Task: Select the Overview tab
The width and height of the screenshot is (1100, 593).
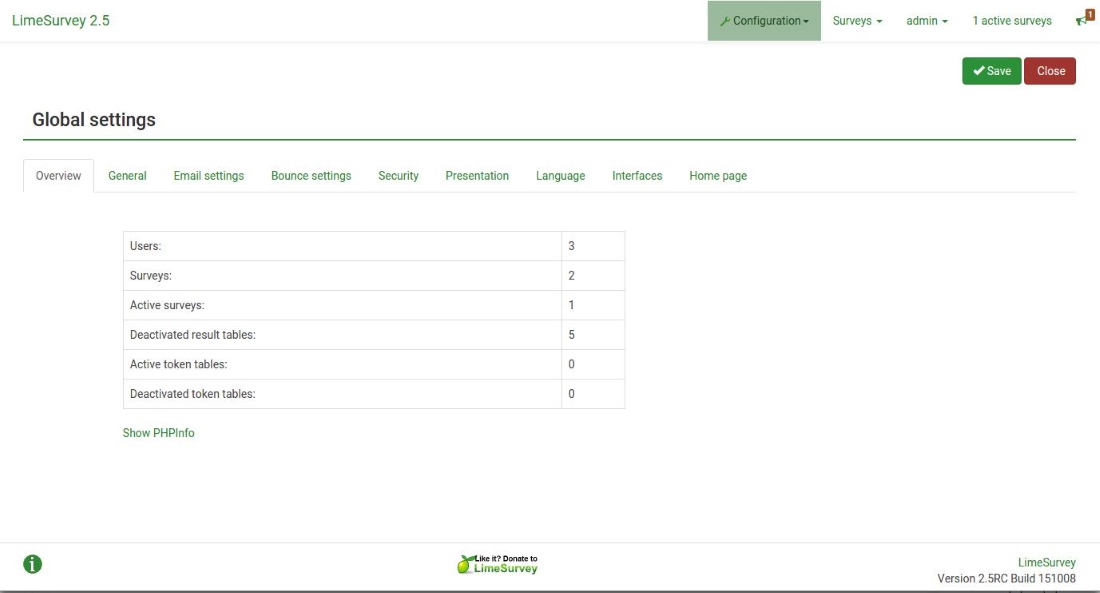Action: tap(58, 176)
